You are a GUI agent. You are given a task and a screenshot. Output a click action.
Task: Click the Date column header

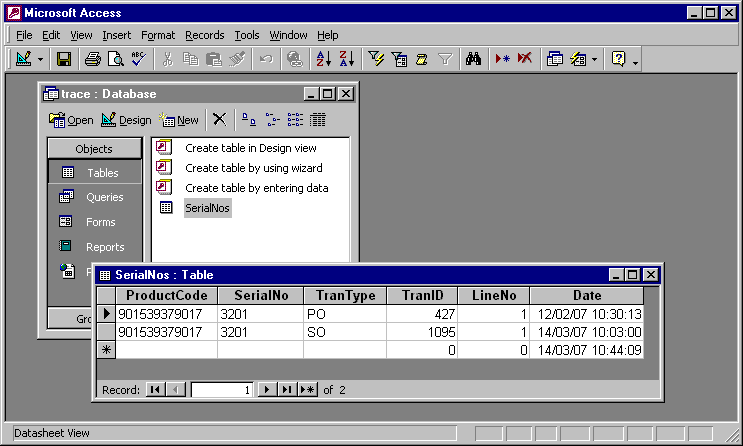pos(587,295)
